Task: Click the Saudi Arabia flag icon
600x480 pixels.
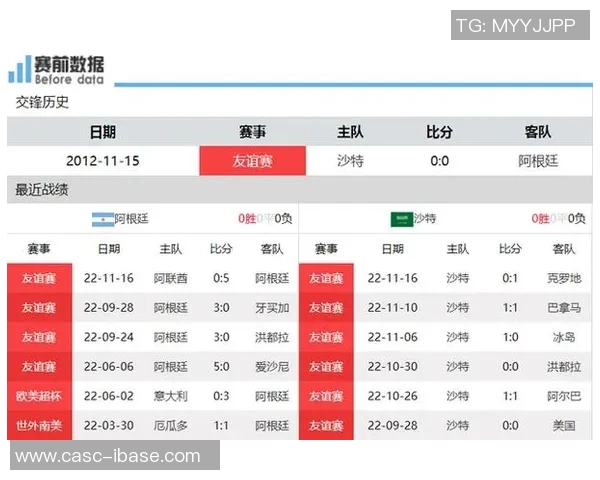Action: click(402, 219)
